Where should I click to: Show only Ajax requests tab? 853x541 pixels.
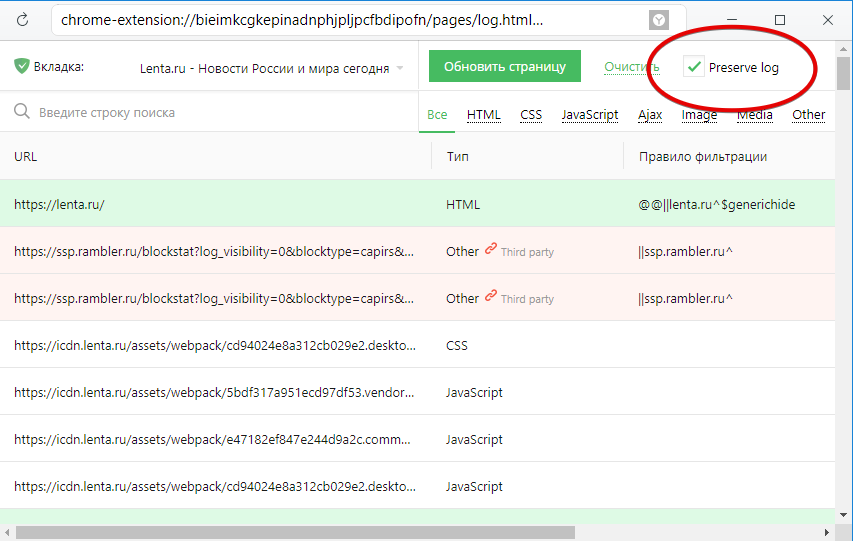coord(650,115)
